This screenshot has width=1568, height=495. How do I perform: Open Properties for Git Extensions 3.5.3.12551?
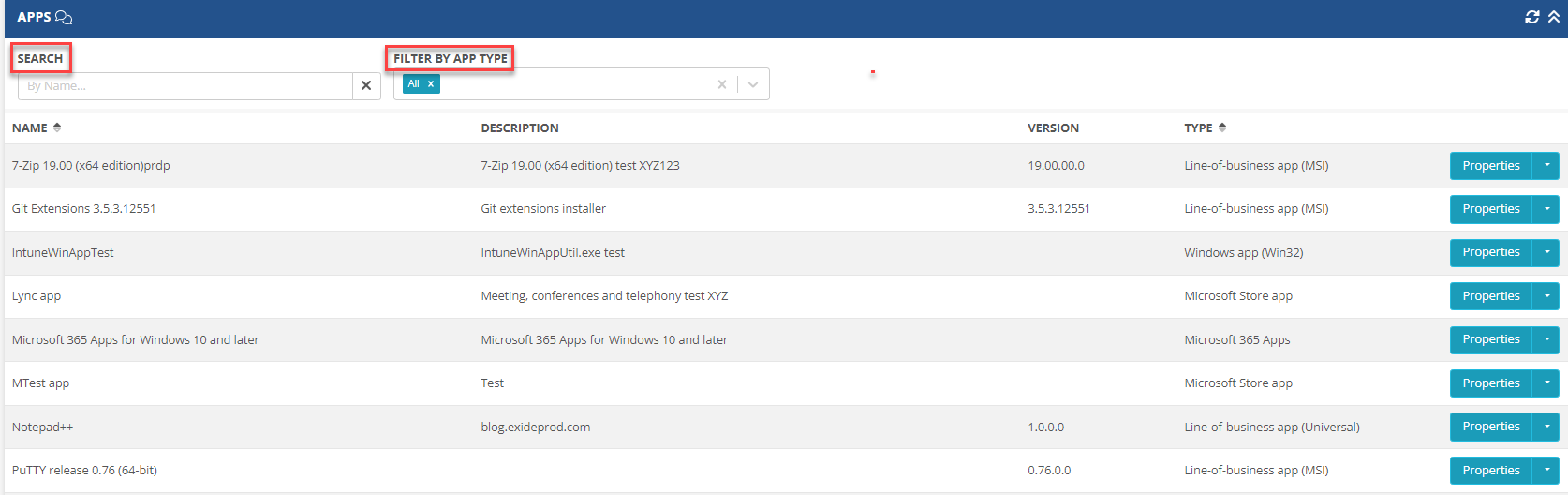coord(1490,209)
